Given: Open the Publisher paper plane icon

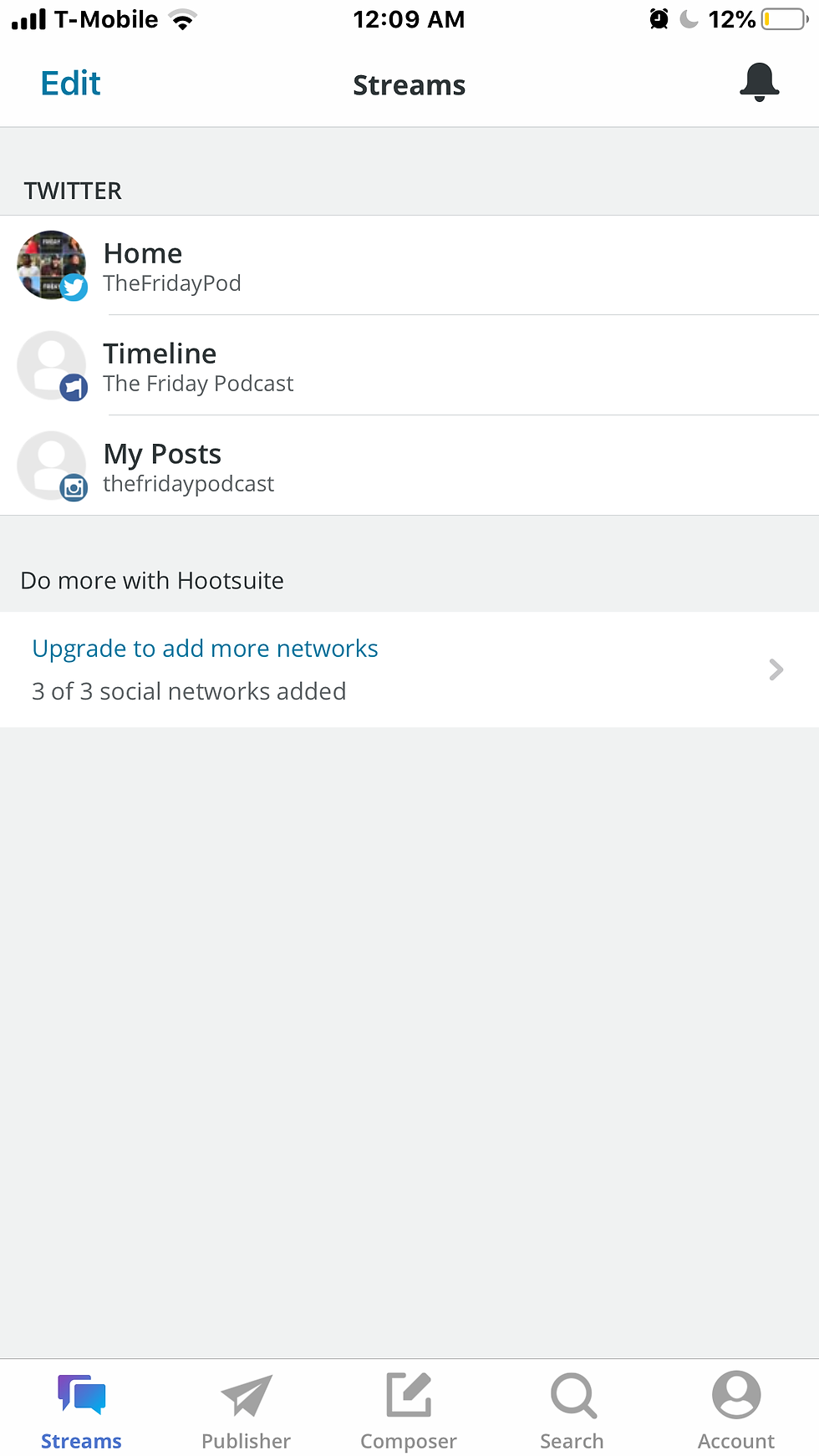Looking at the screenshot, I should point(246,1395).
